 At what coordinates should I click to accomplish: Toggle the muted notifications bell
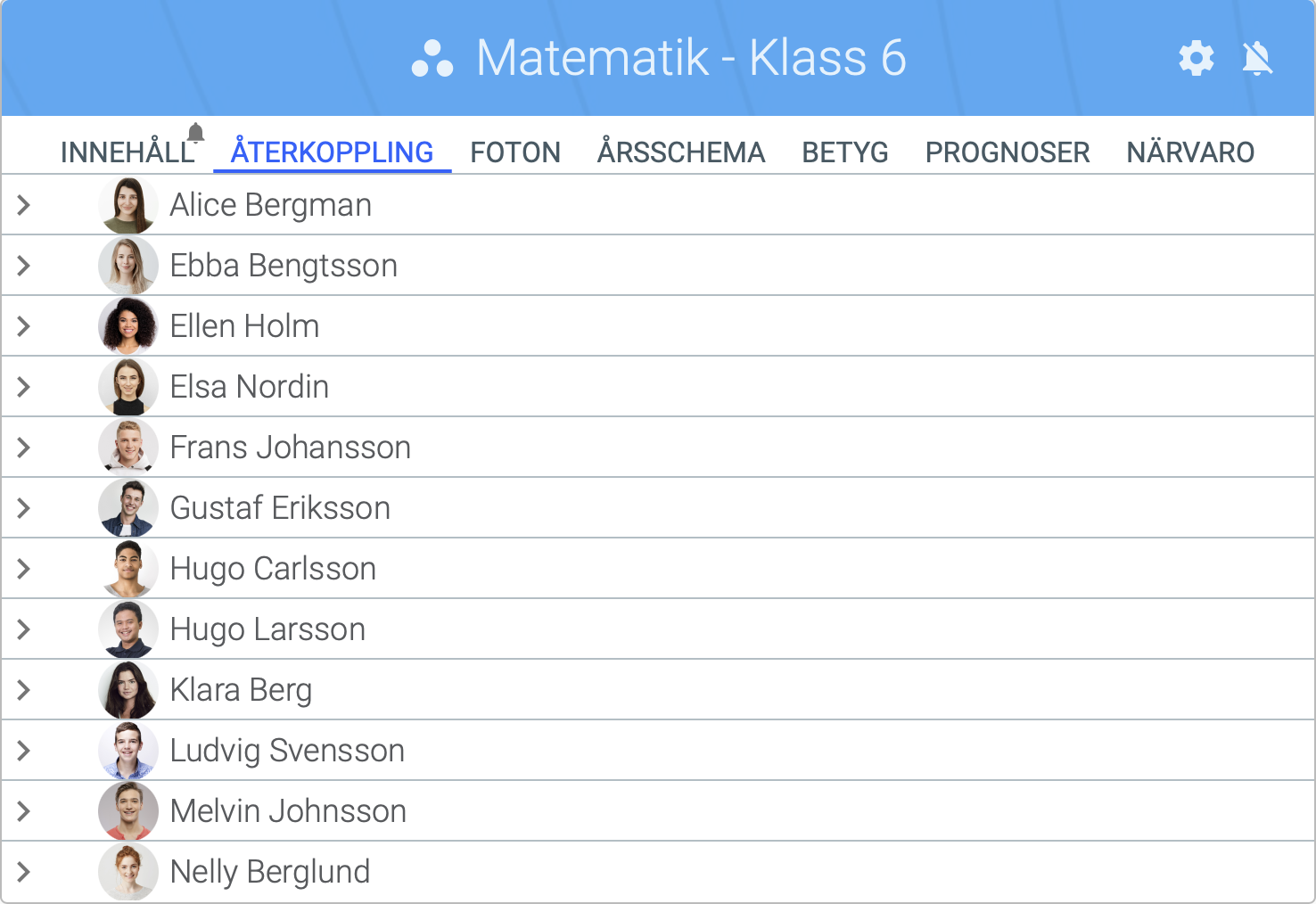pos(1257,58)
